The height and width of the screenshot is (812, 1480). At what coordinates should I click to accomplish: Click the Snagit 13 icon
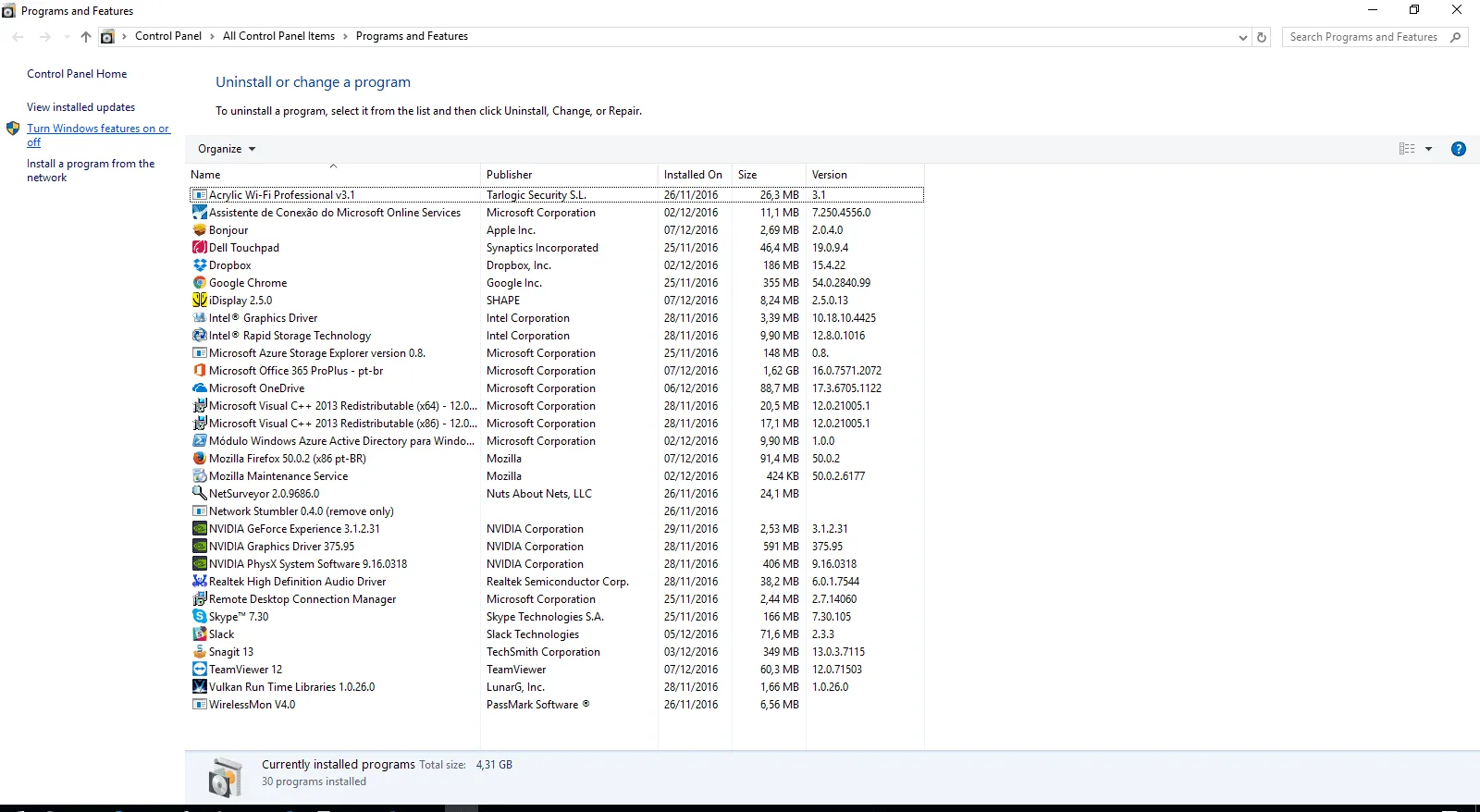pos(199,652)
